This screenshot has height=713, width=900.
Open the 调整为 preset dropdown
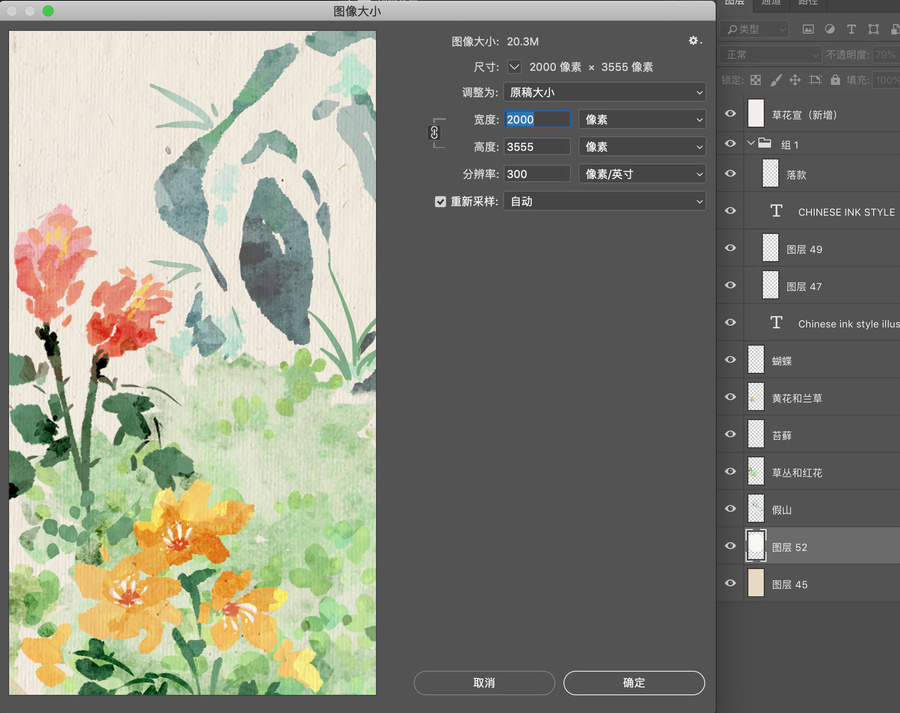[x=604, y=92]
